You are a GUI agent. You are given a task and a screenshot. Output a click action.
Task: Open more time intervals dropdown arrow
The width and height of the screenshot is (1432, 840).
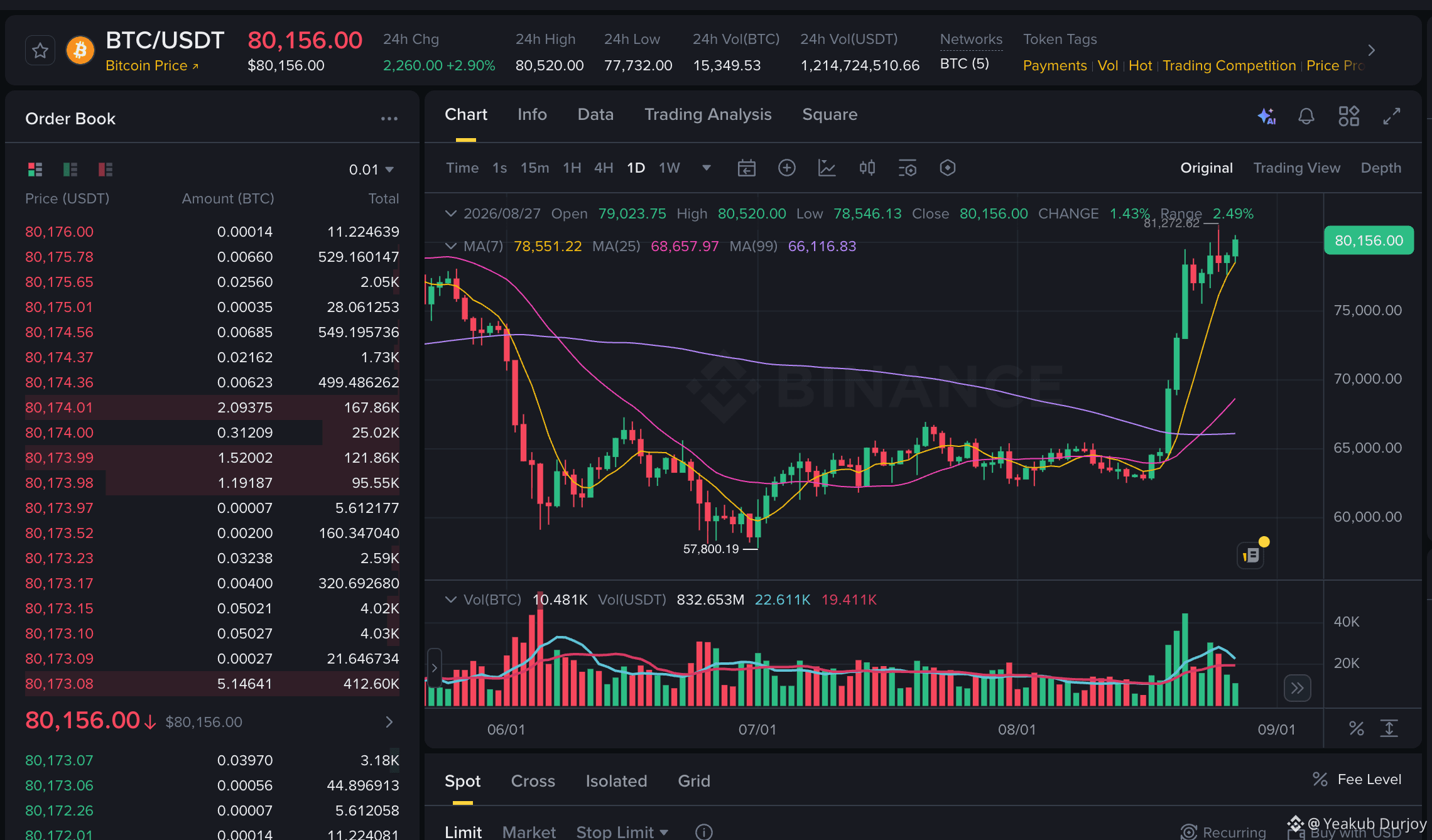tap(707, 168)
